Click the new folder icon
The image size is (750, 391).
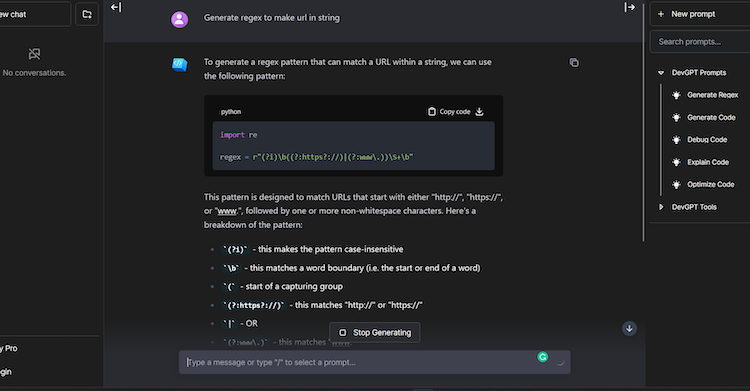(x=87, y=14)
